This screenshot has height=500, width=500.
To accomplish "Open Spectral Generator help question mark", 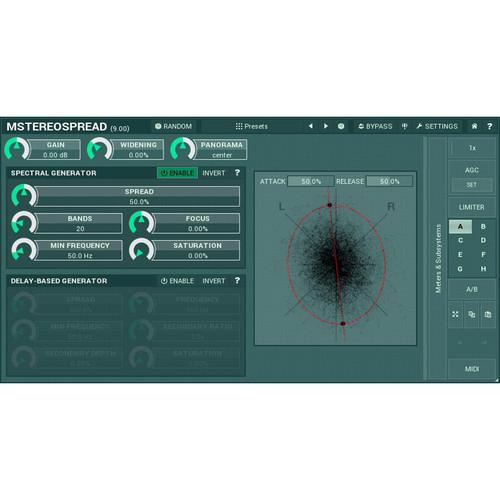I will (x=237, y=173).
